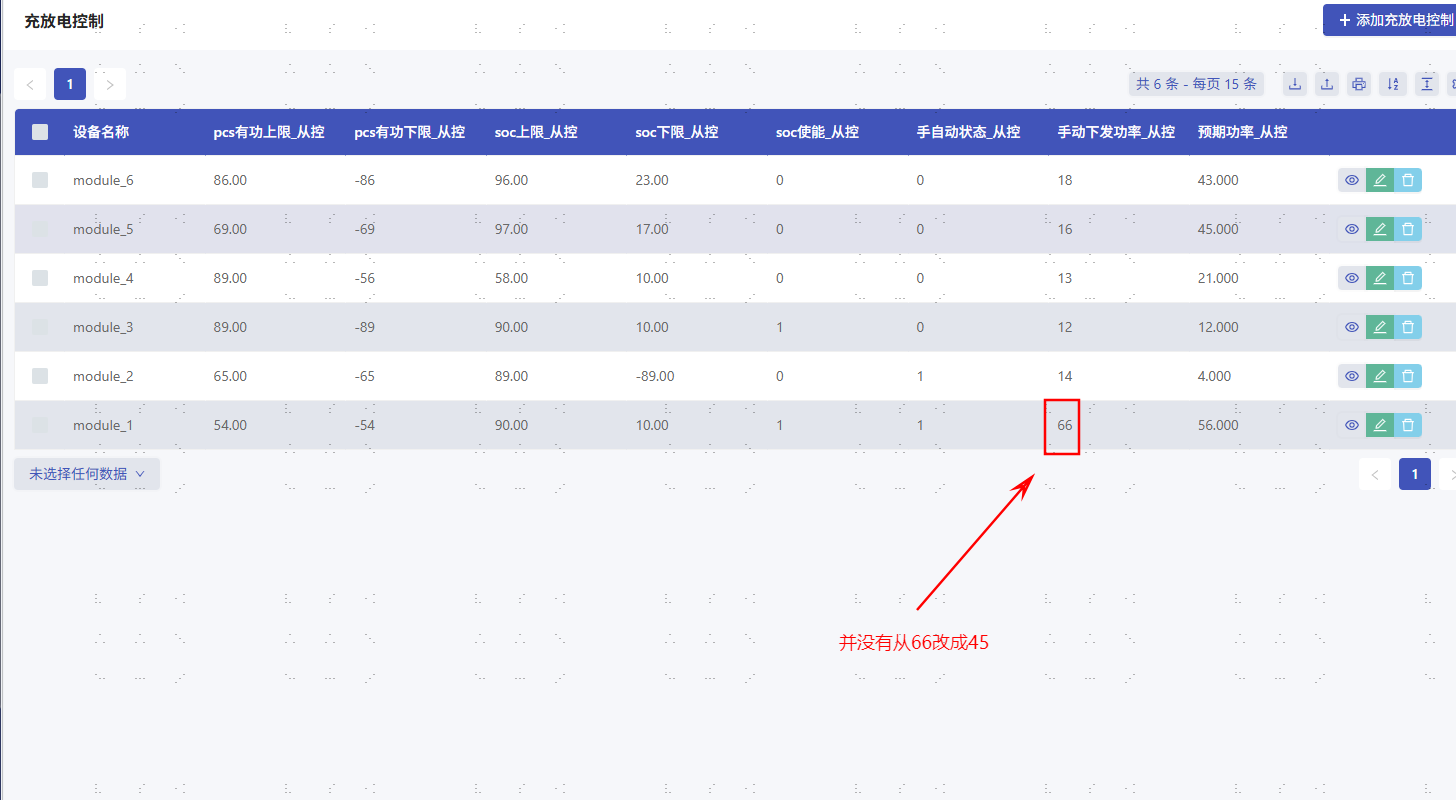The height and width of the screenshot is (800, 1456).
Task: Delete the module_6 row
Action: click(x=1408, y=180)
